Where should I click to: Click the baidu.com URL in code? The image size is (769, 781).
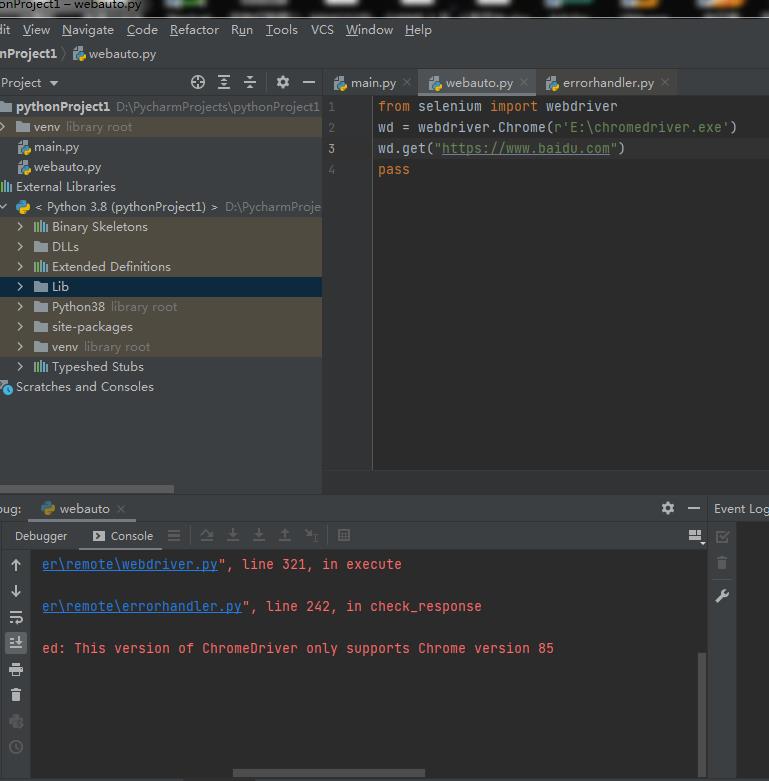[525, 148]
